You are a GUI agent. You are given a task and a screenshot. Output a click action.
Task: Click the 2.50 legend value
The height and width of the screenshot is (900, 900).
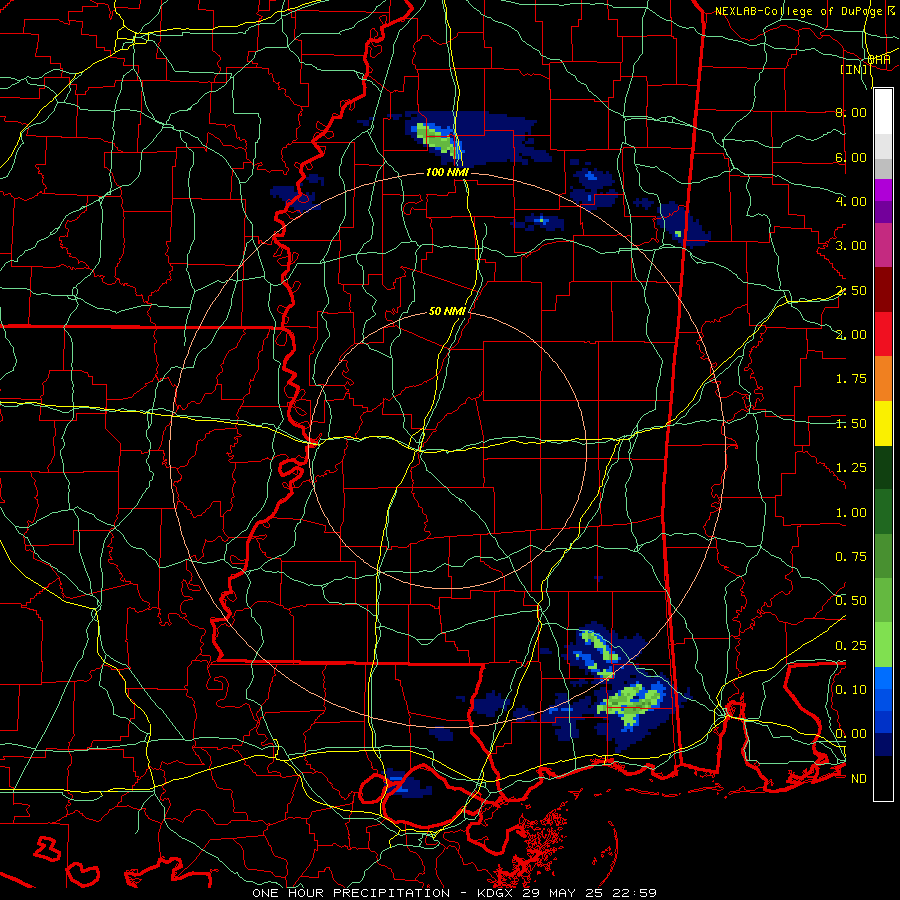[851, 290]
